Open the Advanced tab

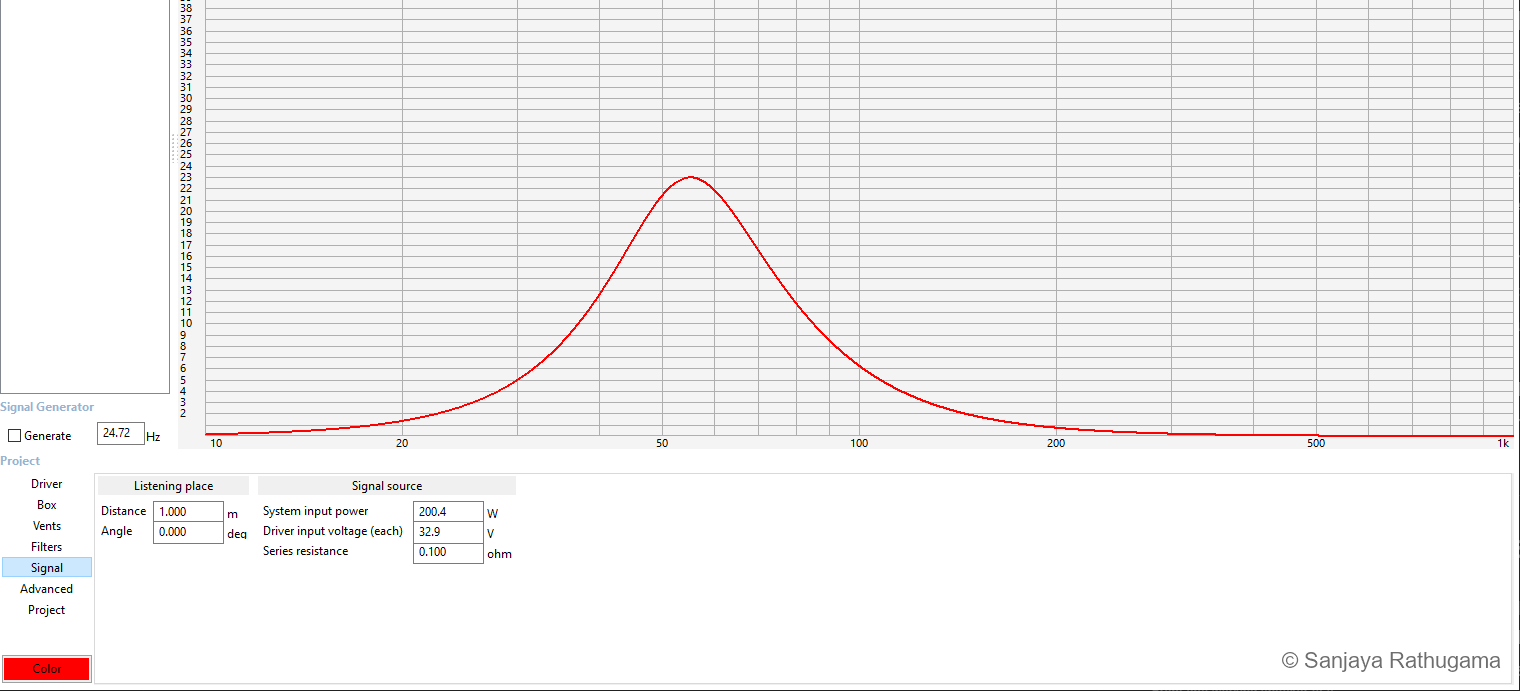(47, 589)
